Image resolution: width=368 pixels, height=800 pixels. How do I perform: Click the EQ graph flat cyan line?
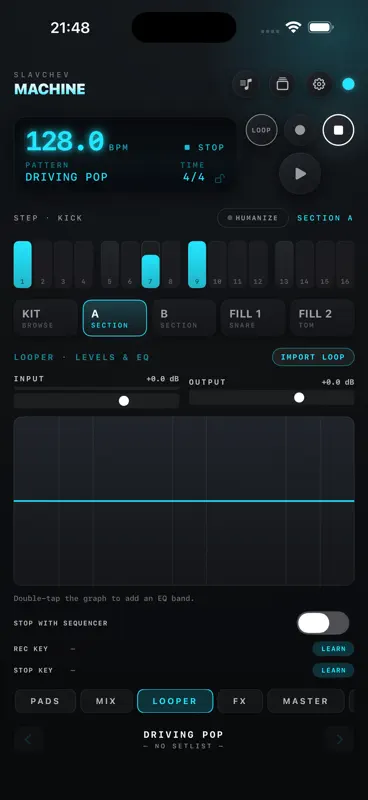(184, 501)
